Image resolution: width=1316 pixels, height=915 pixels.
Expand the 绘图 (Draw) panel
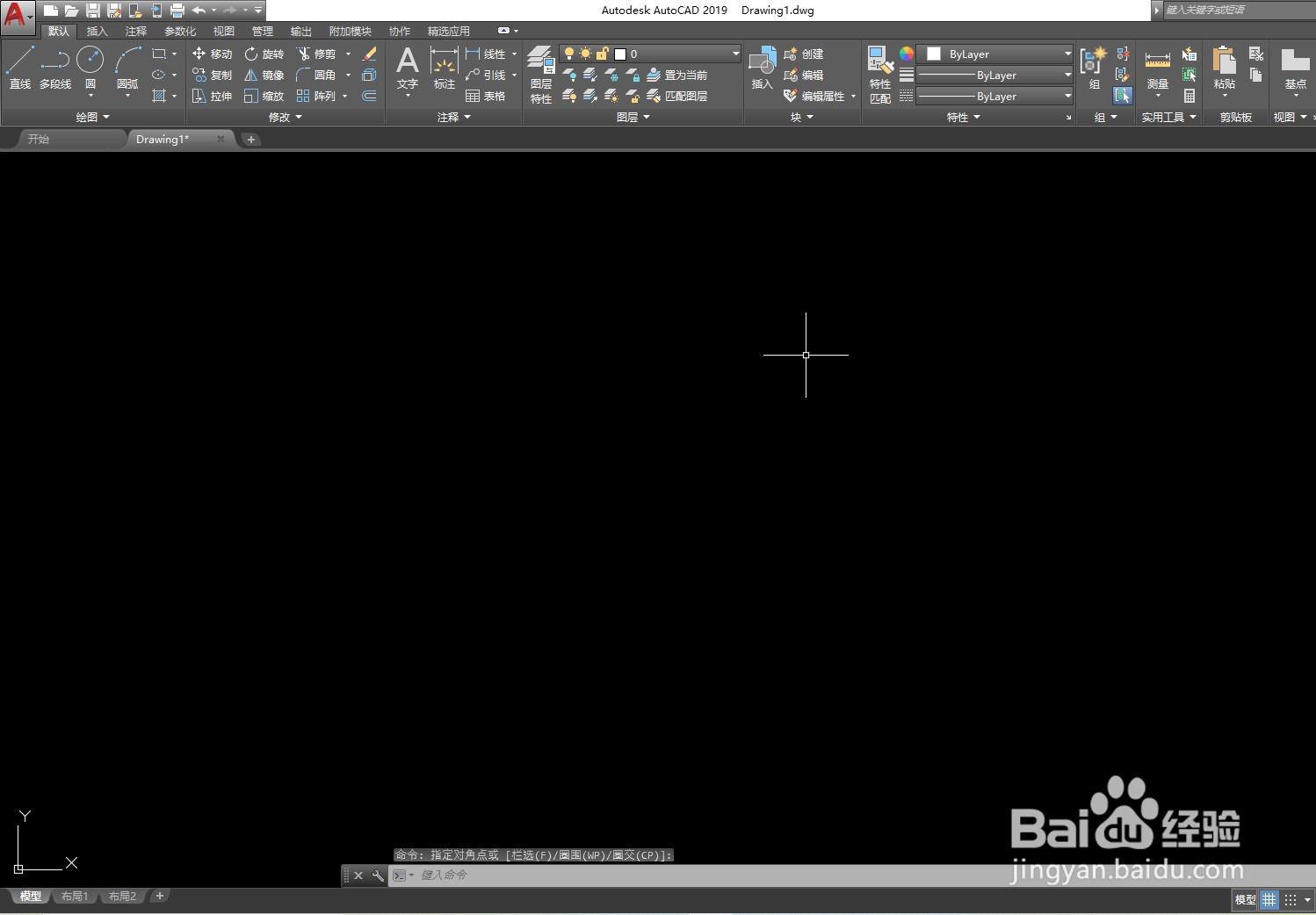point(92,117)
